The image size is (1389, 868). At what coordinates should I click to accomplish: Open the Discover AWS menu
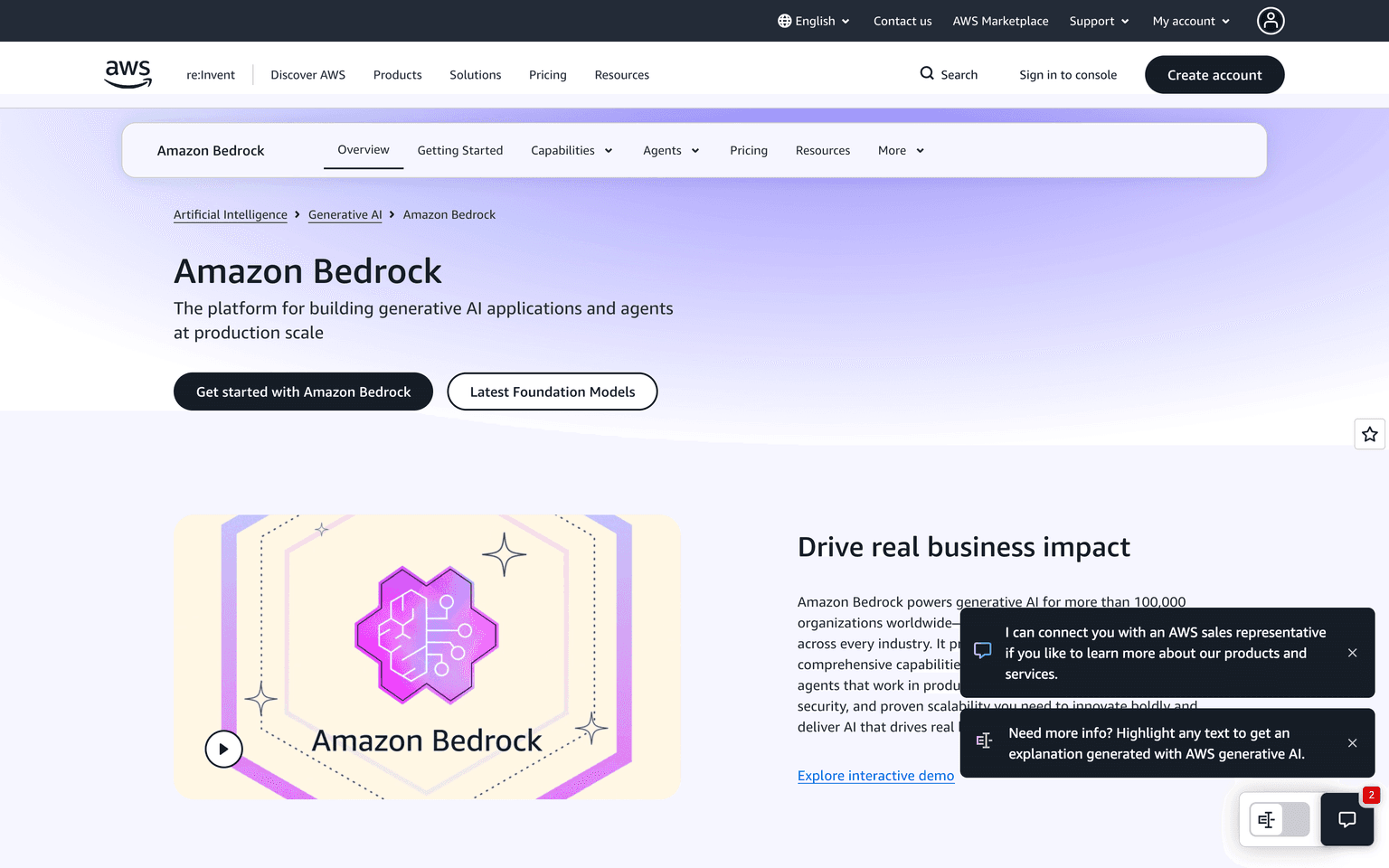[x=308, y=75]
